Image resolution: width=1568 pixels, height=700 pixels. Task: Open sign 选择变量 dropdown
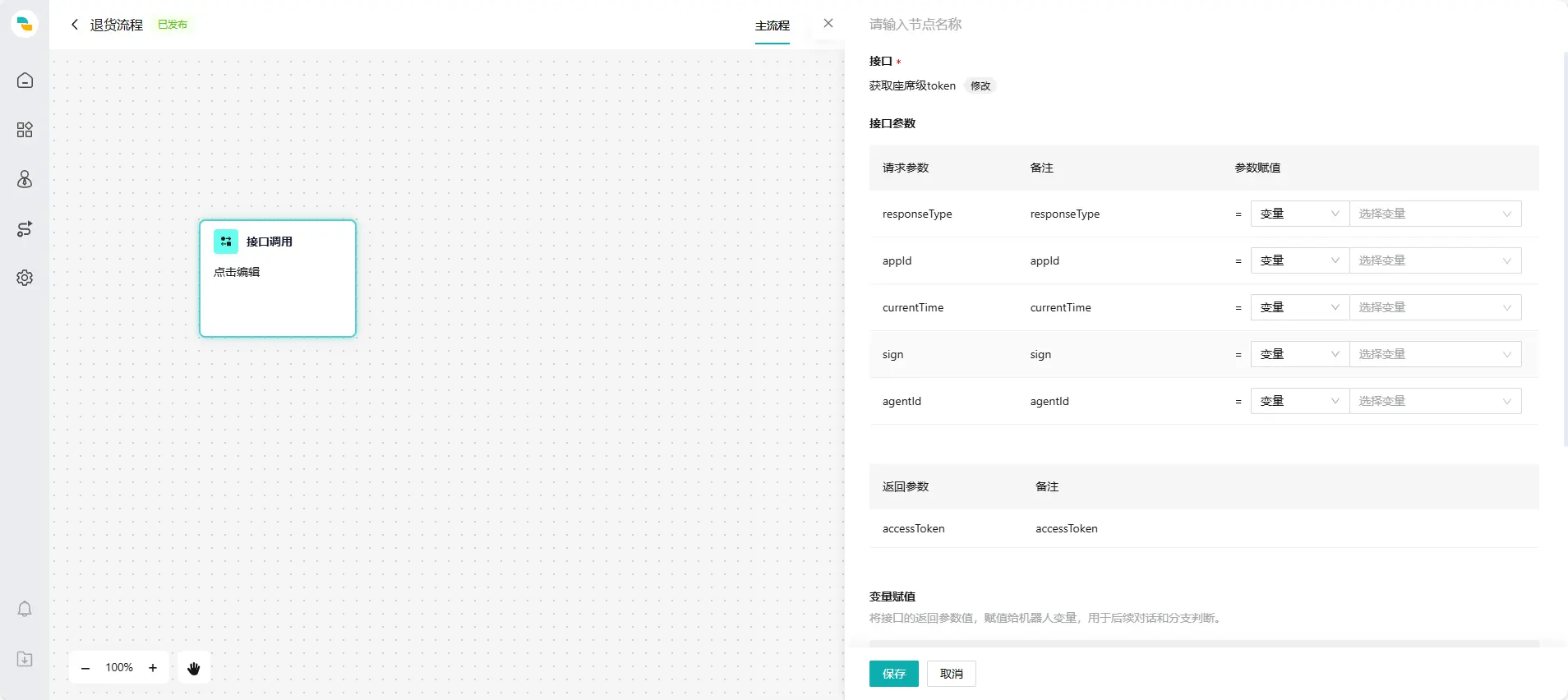(x=1435, y=354)
